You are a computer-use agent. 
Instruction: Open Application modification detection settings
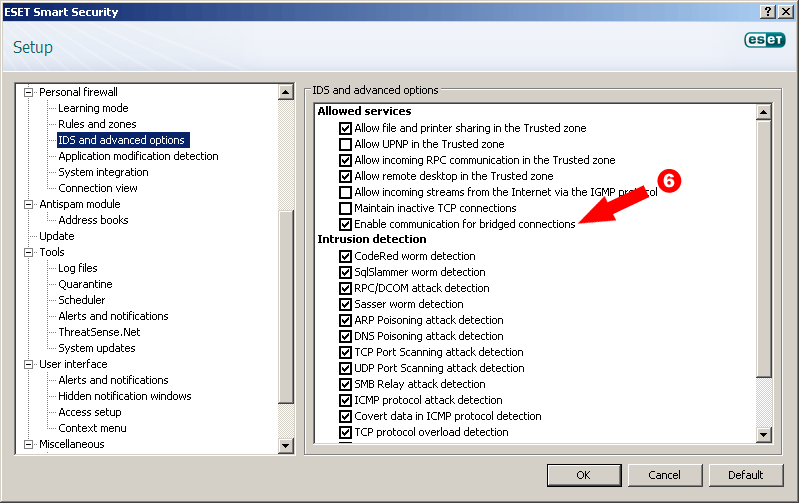click(138, 156)
